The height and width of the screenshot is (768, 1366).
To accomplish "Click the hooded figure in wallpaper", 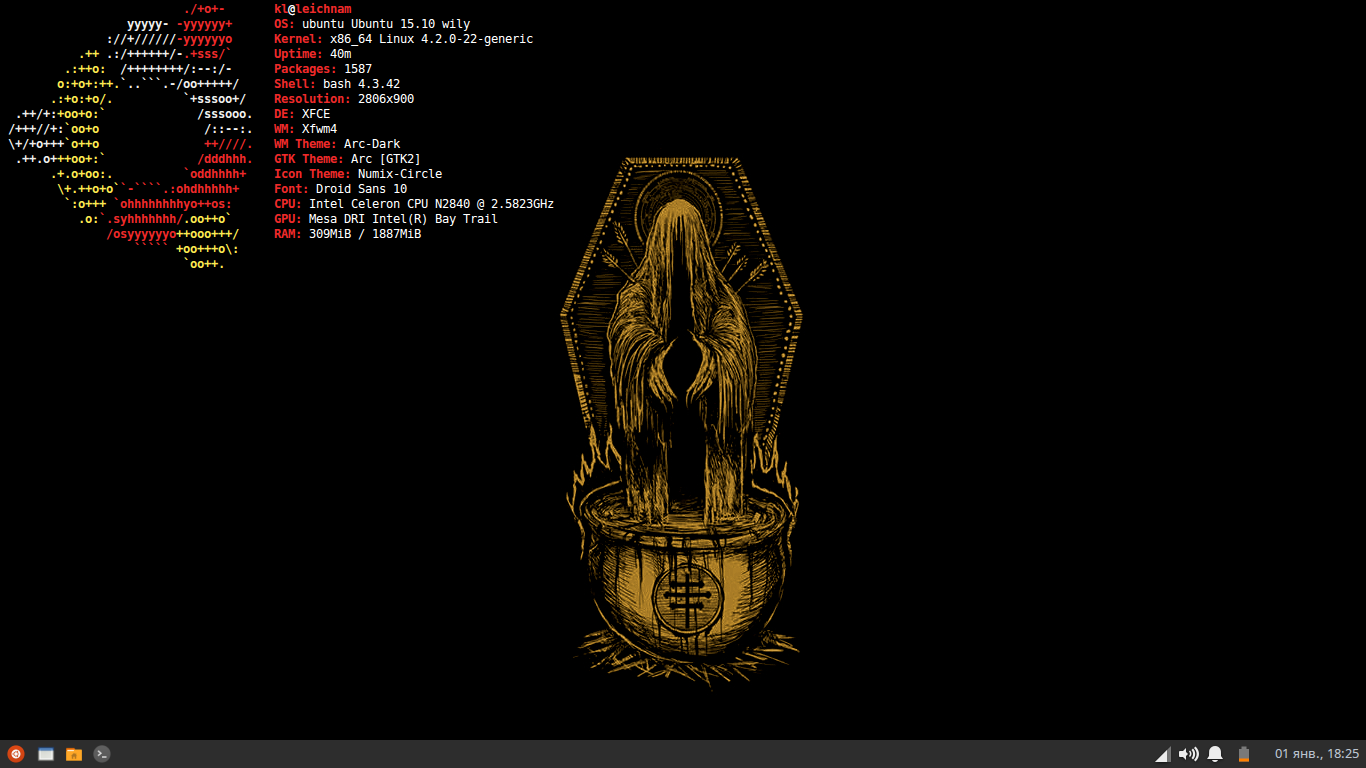I will (682, 330).
